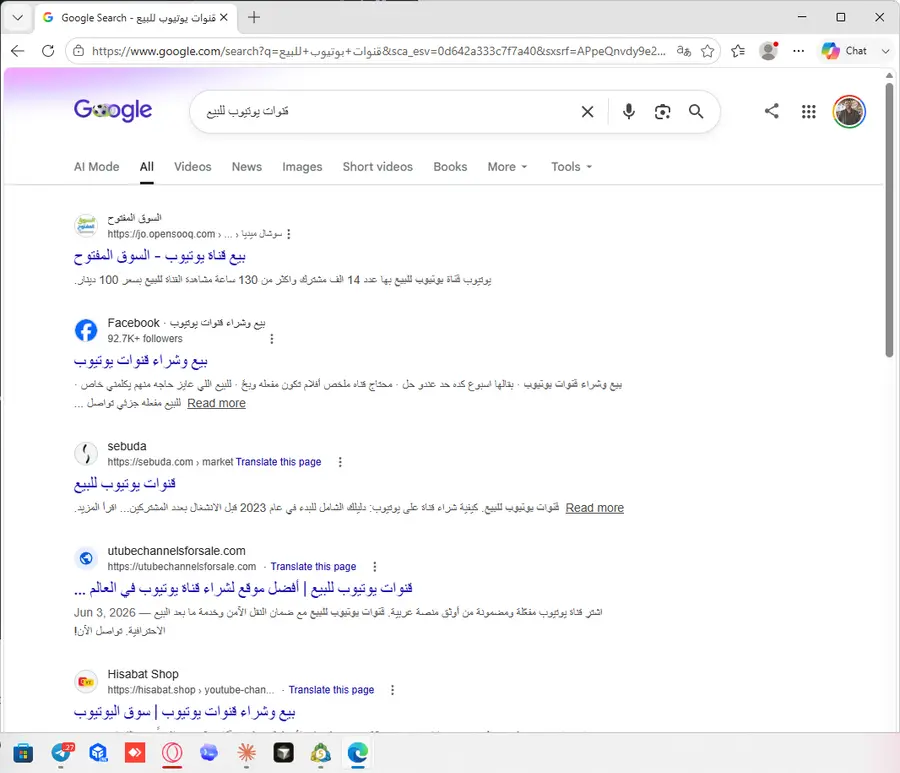Screen dimensions: 900x773
Task: Switch to Books results tab
Action: click(450, 166)
